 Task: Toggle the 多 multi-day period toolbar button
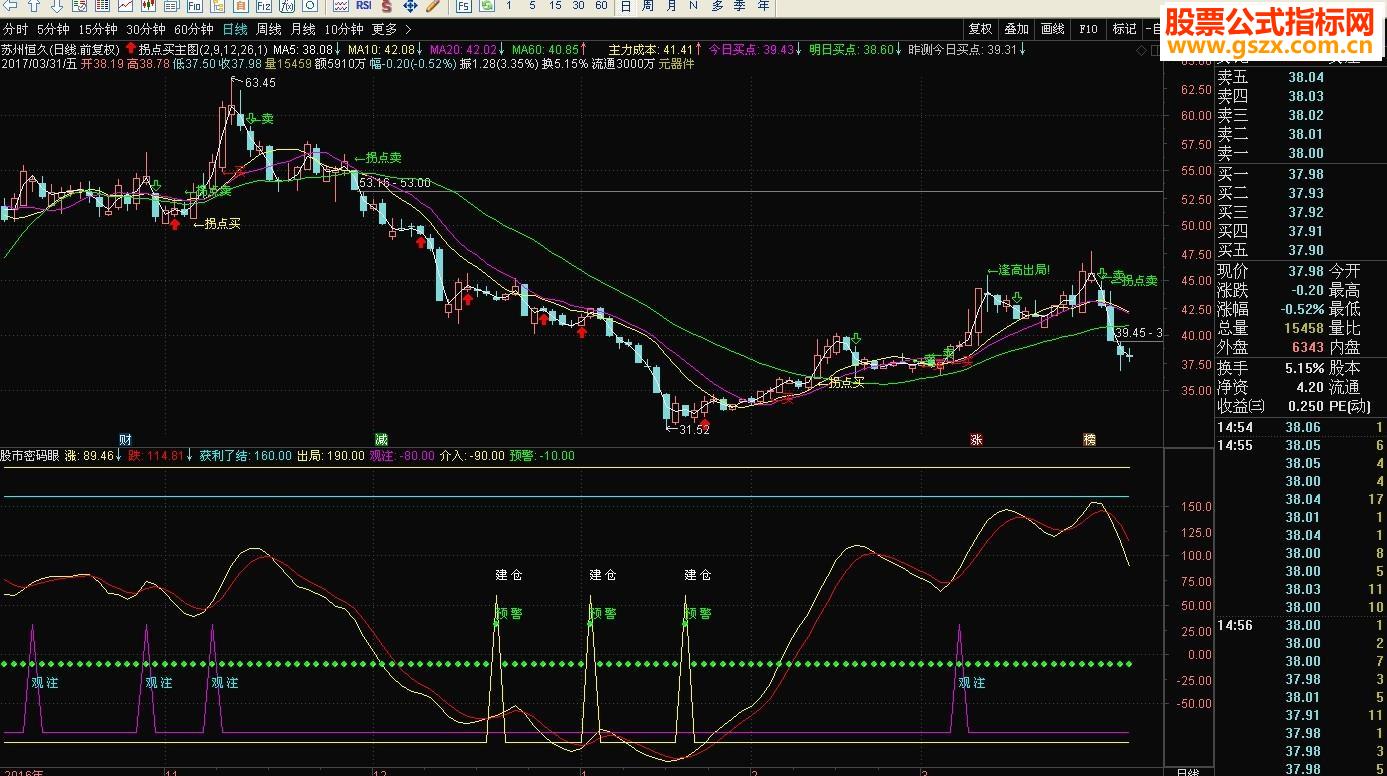(x=717, y=6)
